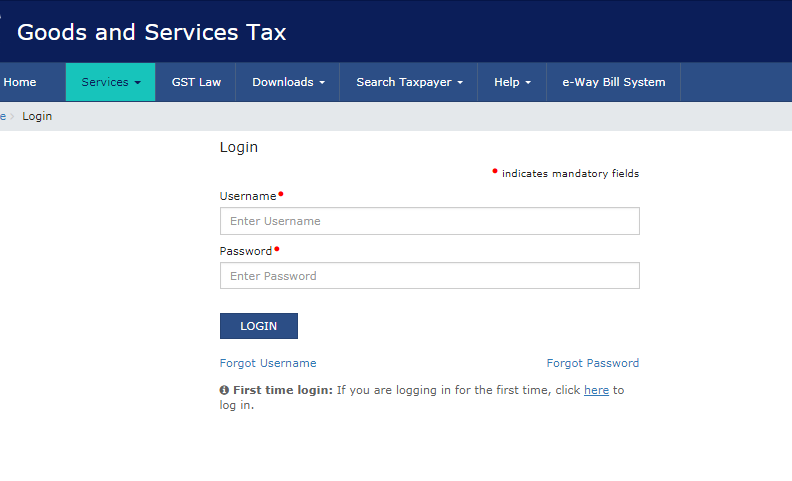
Task: Open the Search Taxpayer dropdown
Action: pyautogui.click(x=409, y=82)
